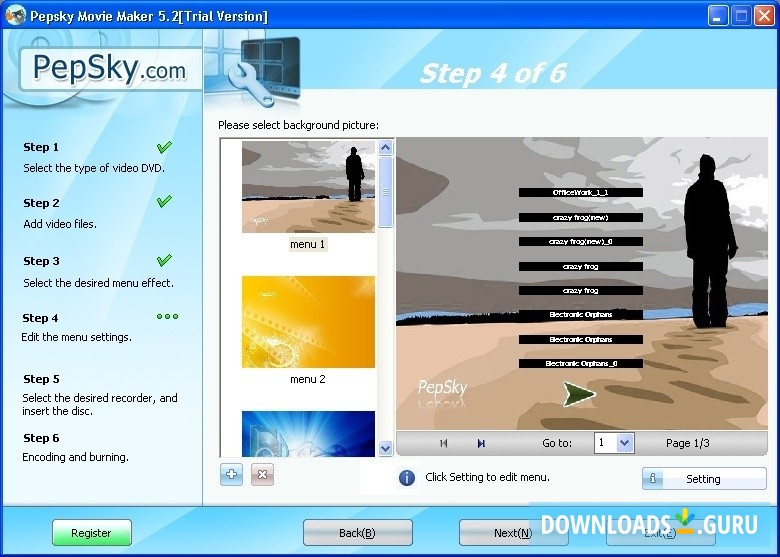This screenshot has height=557, width=780.
Task: Click the Page 1/3 indicator
Action: tap(687, 443)
